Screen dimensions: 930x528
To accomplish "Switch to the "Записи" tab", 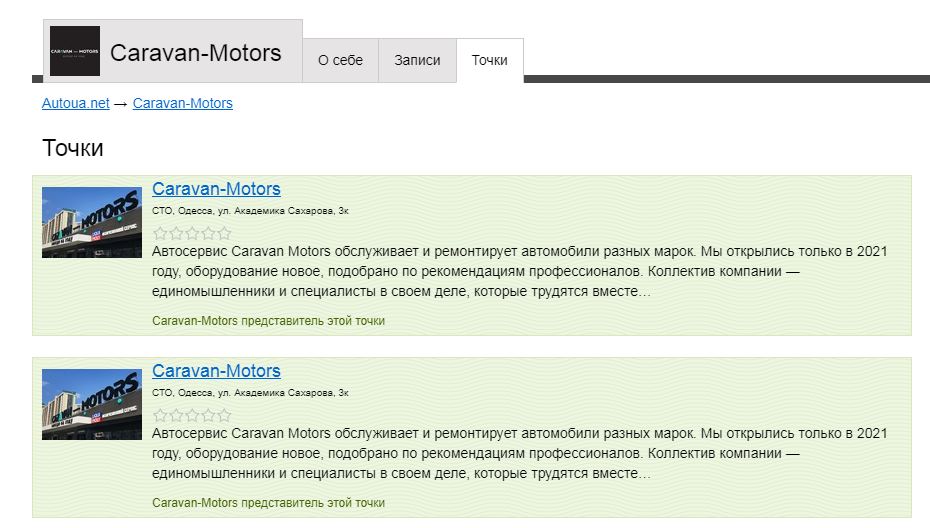I will pyautogui.click(x=417, y=60).
